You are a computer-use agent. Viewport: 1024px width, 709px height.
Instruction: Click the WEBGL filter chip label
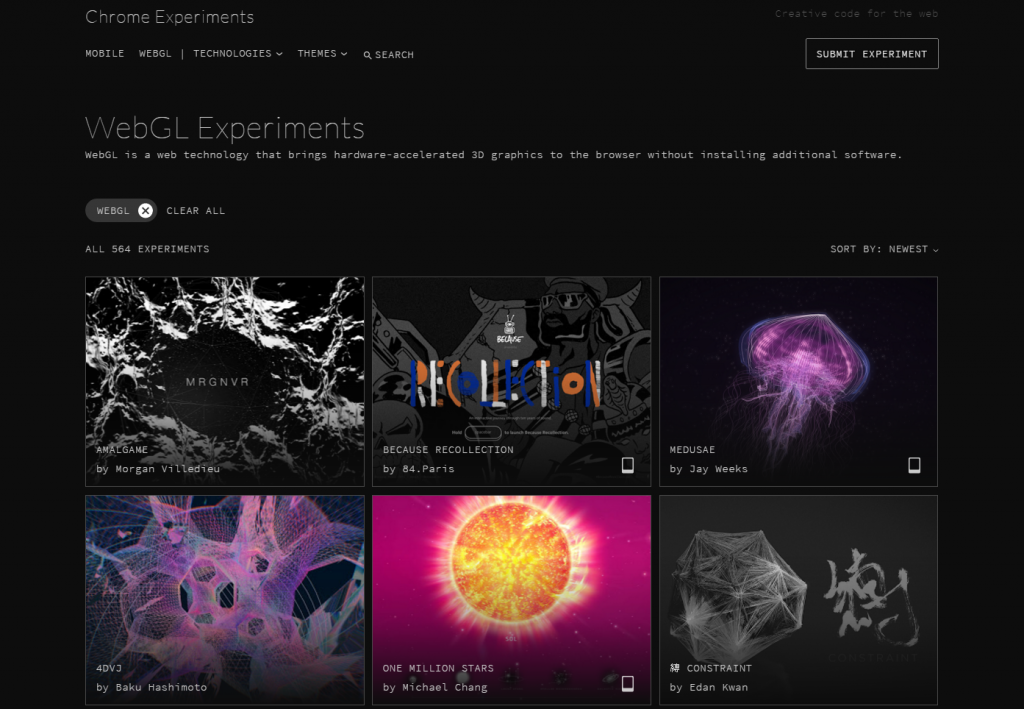113,211
